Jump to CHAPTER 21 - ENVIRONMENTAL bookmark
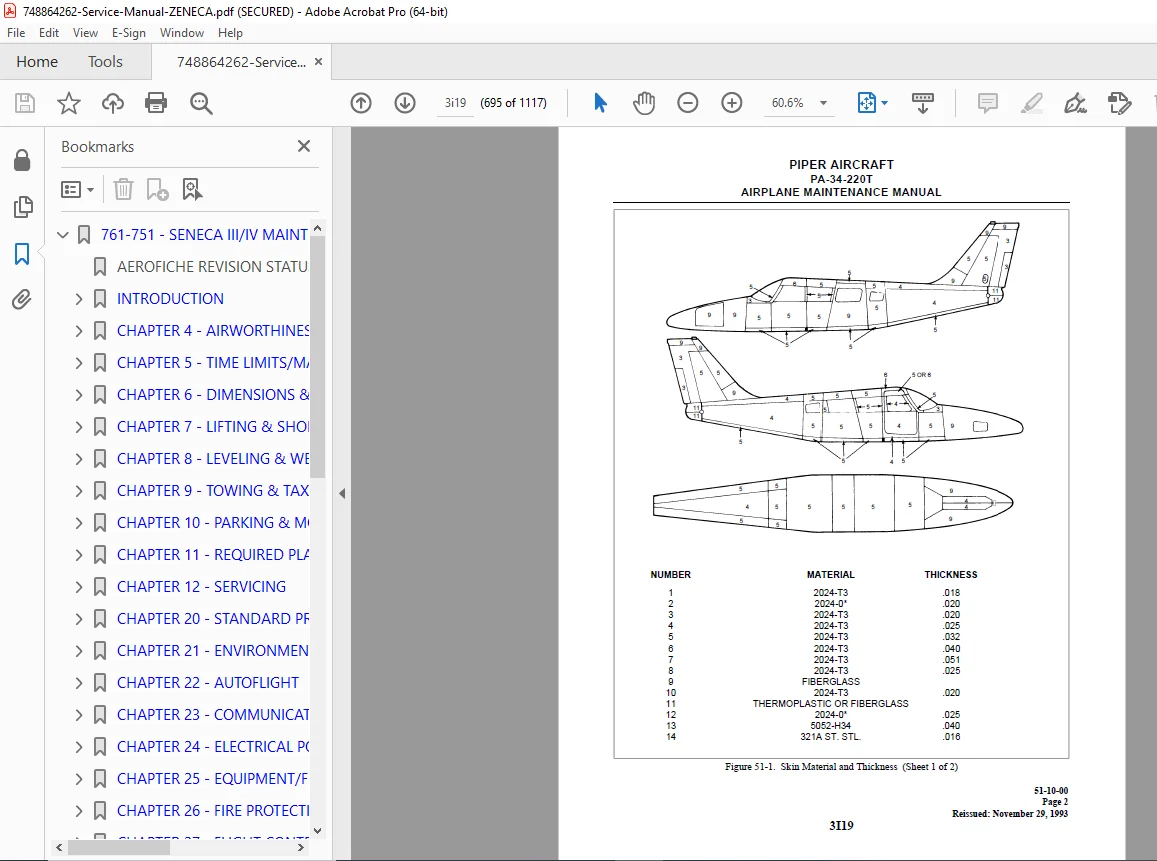Image resolution: width=1157 pixels, height=861 pixels. [x=213, y=651]
